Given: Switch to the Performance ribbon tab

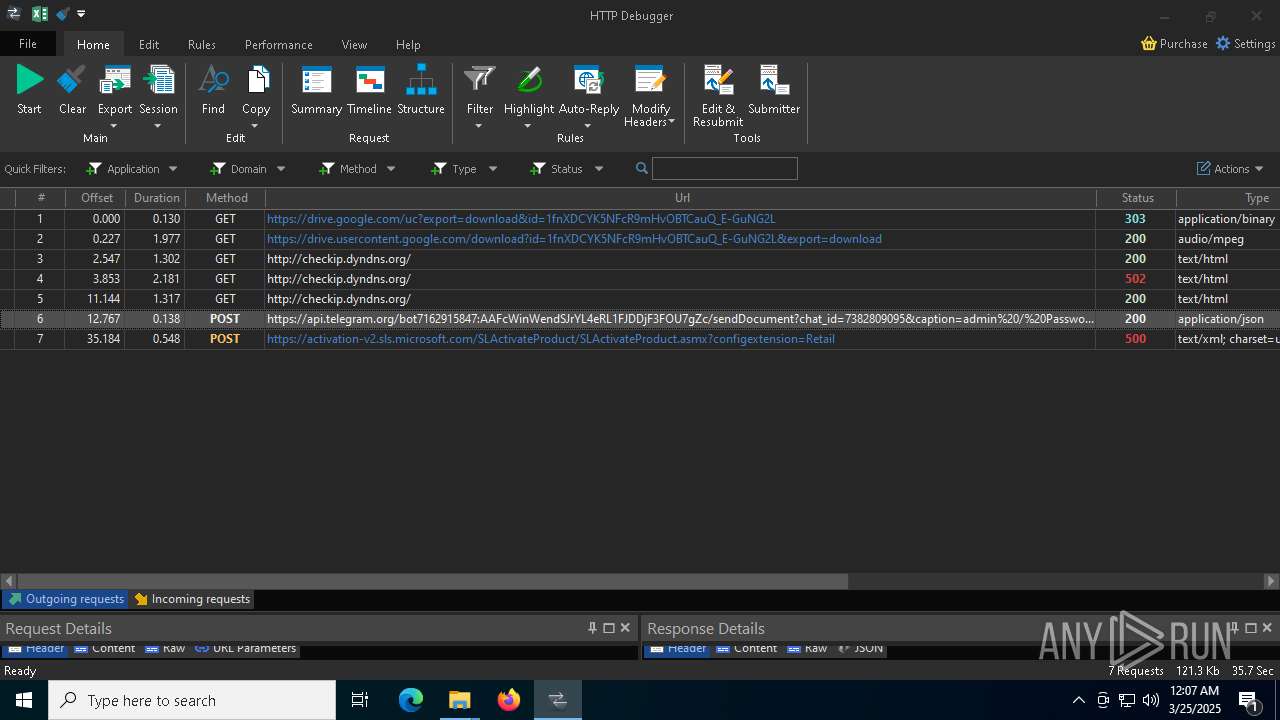Looking at the screenshot, I should coord(279,44).
